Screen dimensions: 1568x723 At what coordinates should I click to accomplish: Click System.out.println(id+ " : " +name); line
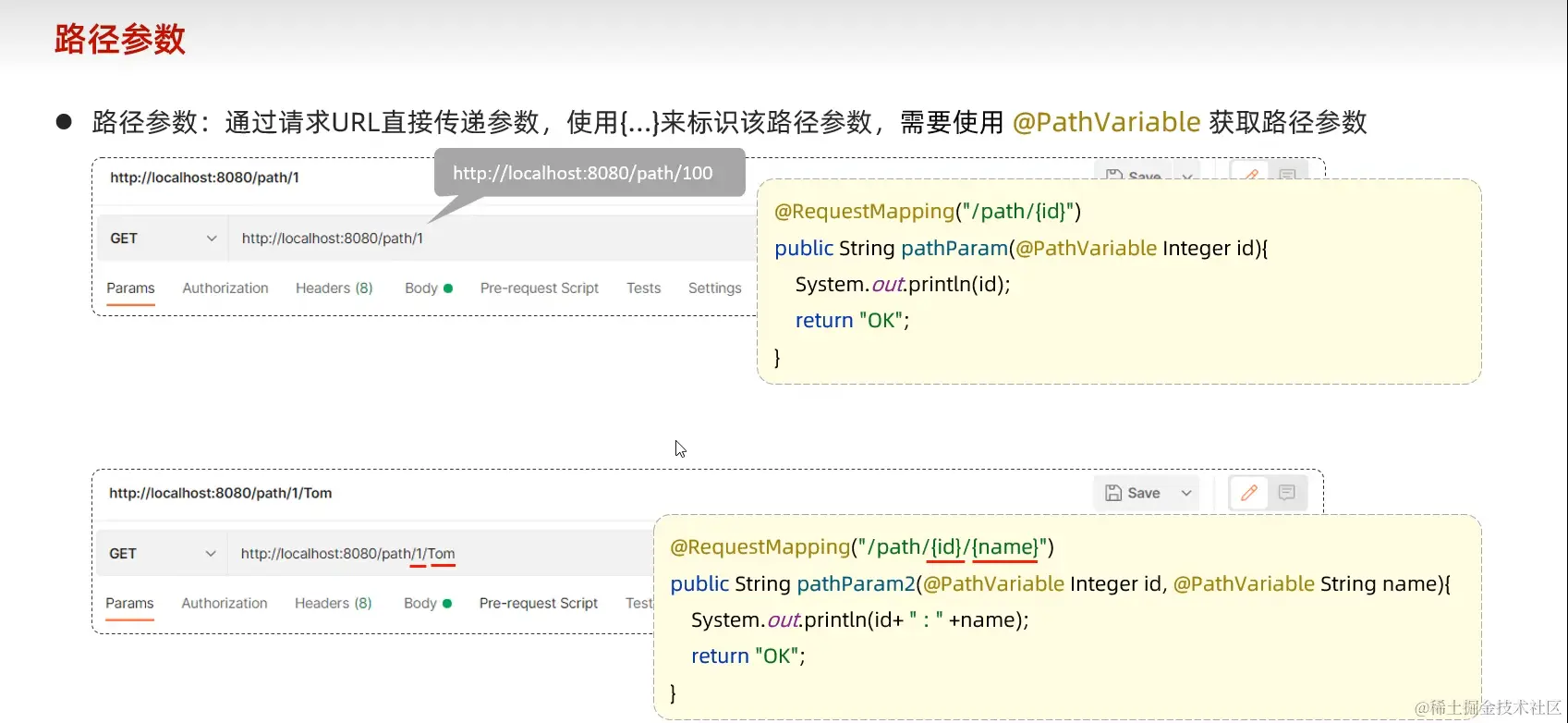pyautogui.click(x=860, y=619)
